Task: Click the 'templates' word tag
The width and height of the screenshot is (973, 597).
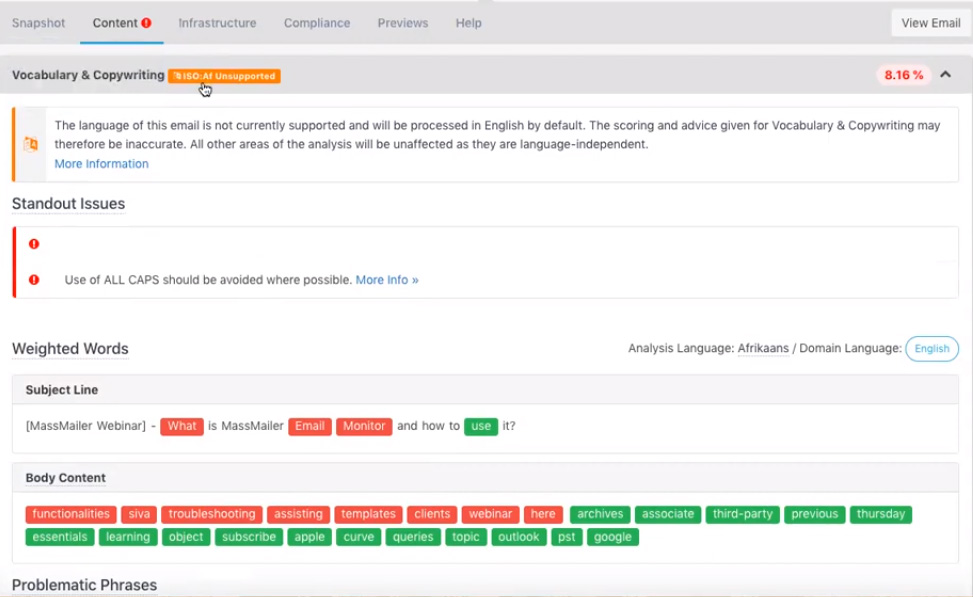Action: click(368, 514)
